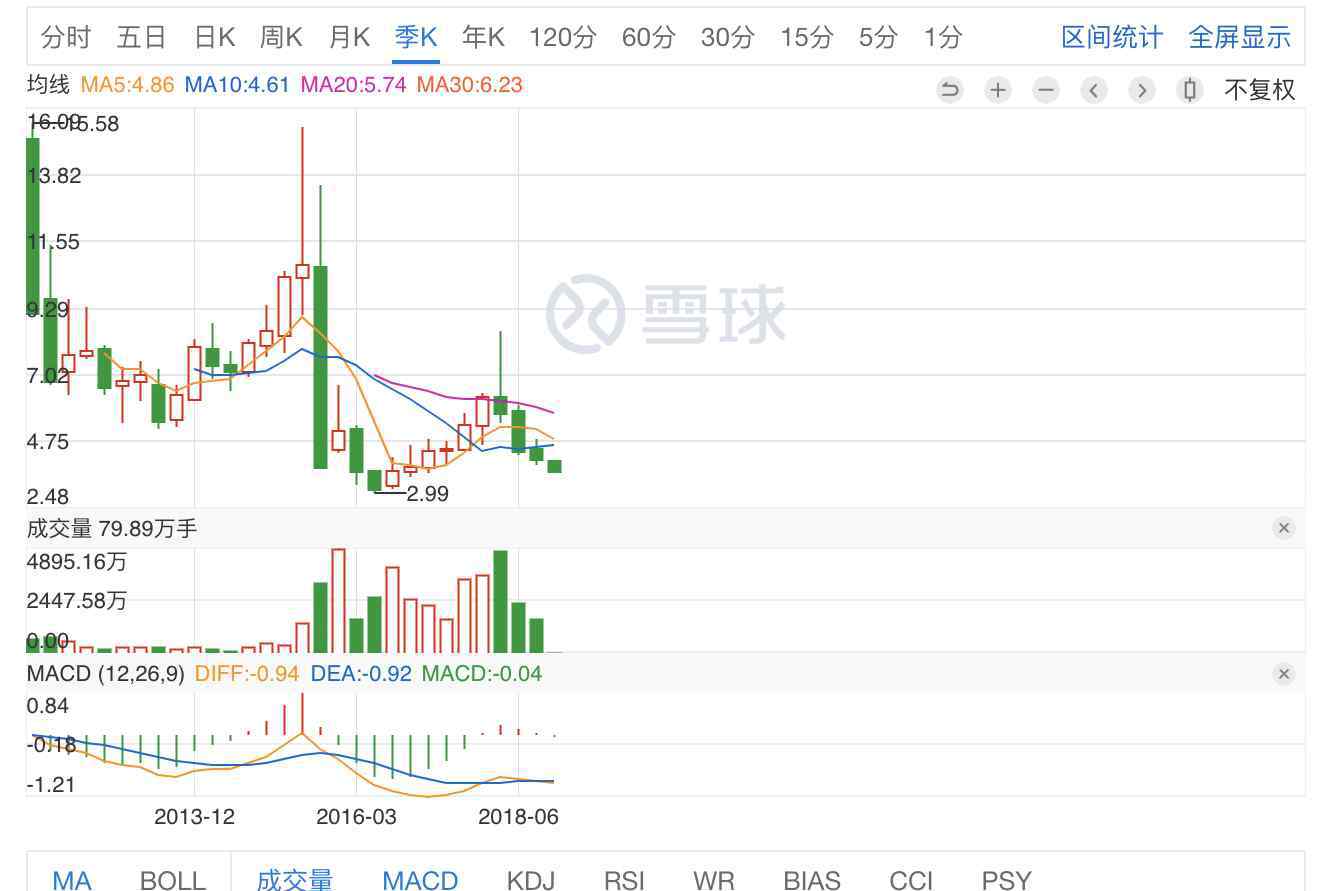1328x891 pixels.
Task: Click the candlestick chart style icon
Action: coord(1189,90)
